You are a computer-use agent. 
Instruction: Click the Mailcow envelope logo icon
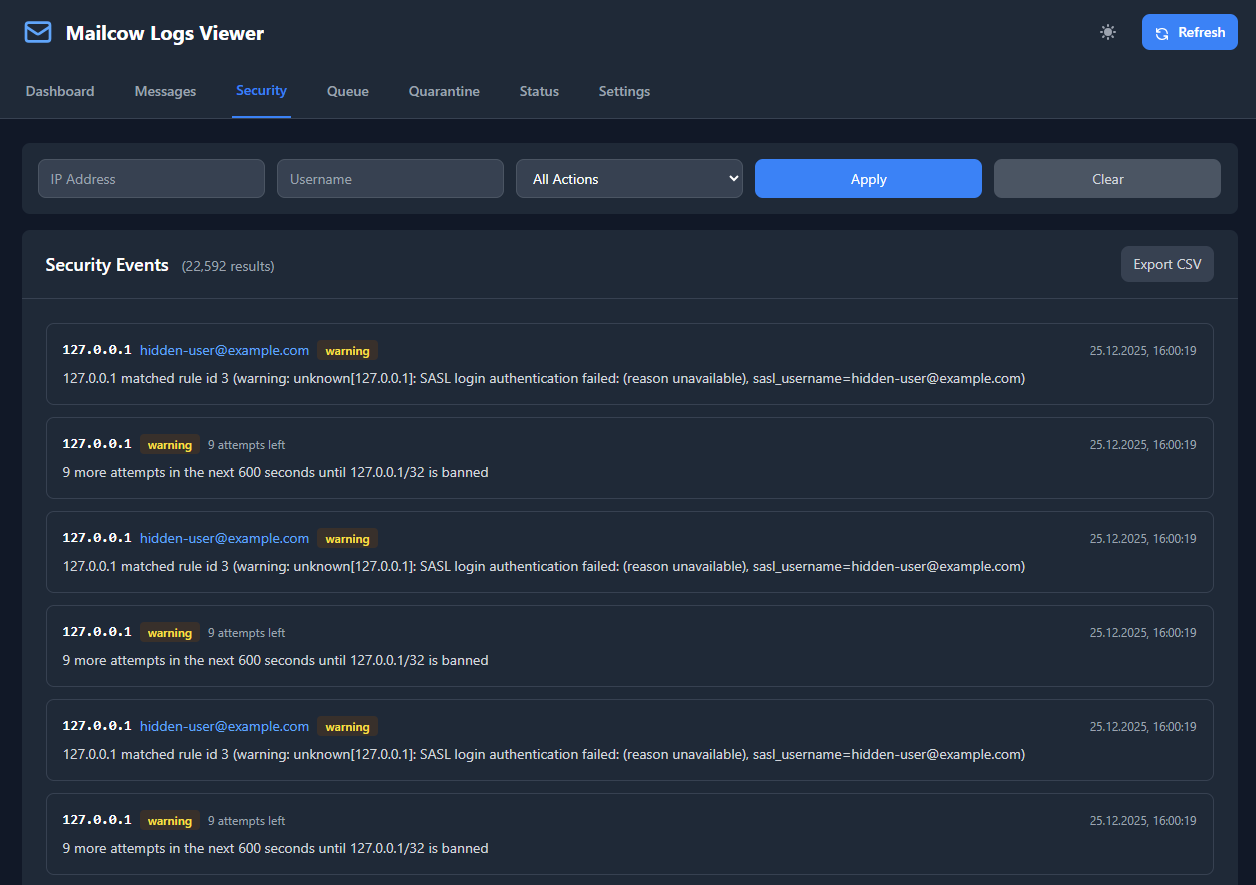(x=38, y=33)
